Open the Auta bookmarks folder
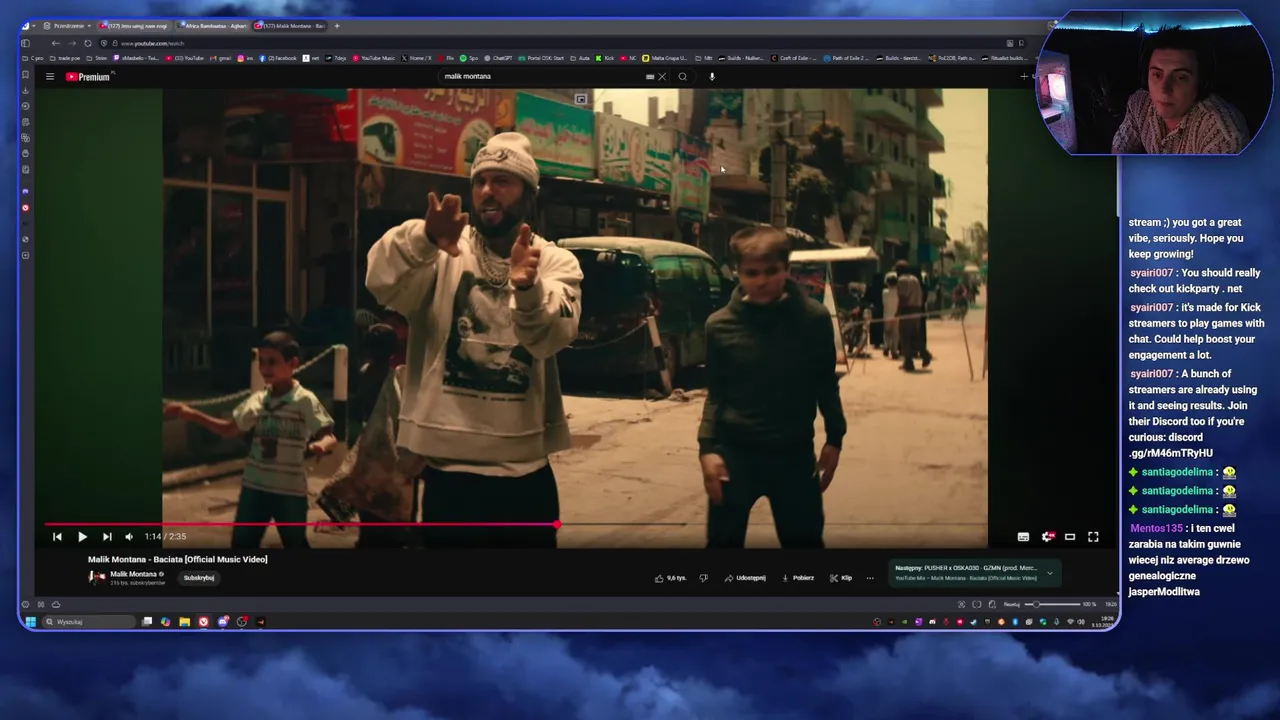1280x720 pixels. [579, 58]
